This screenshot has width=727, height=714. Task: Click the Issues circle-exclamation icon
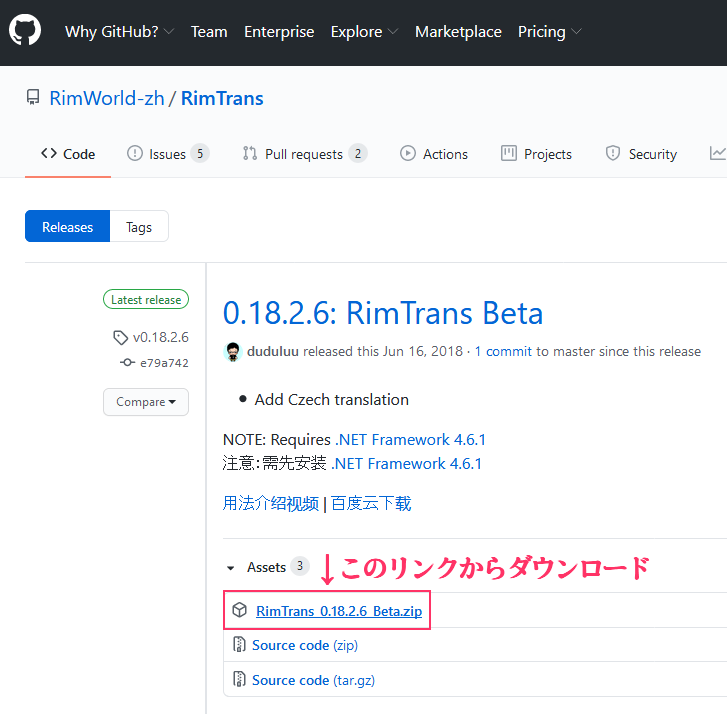pyautogui.click(x=135, y=153)
